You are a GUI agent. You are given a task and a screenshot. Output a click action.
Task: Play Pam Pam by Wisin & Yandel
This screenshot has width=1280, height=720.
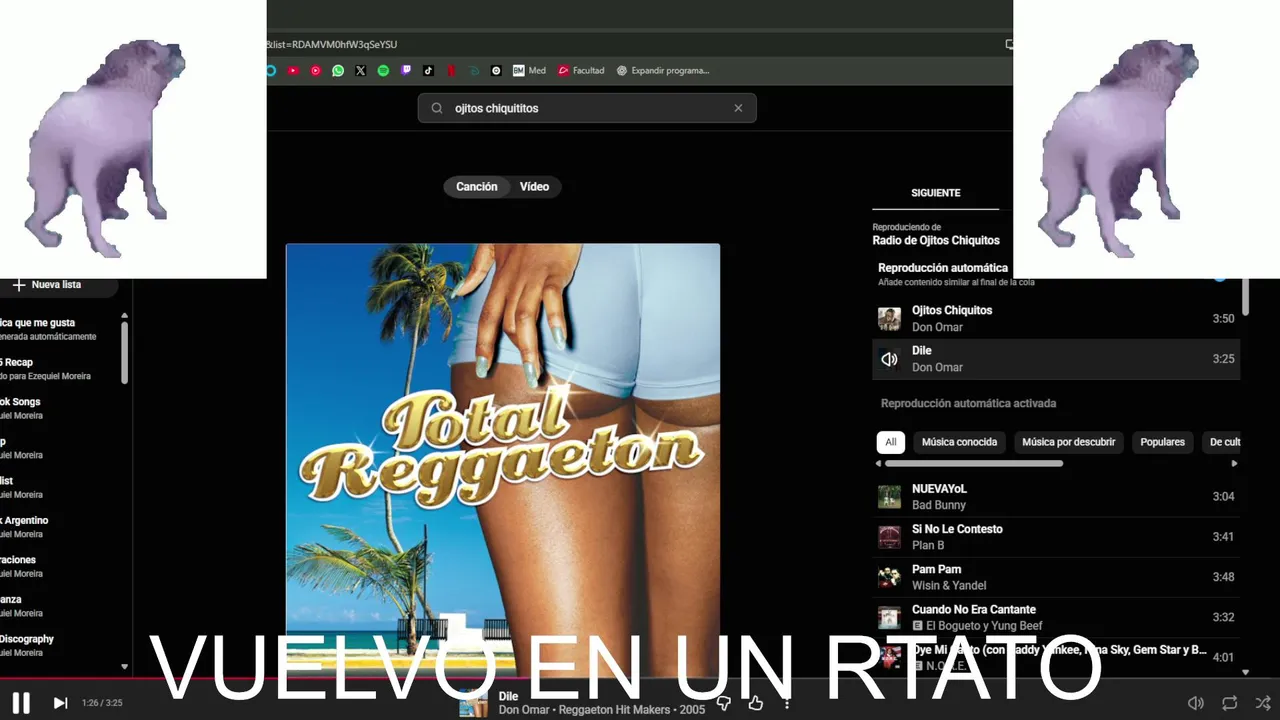[1056, 577]
